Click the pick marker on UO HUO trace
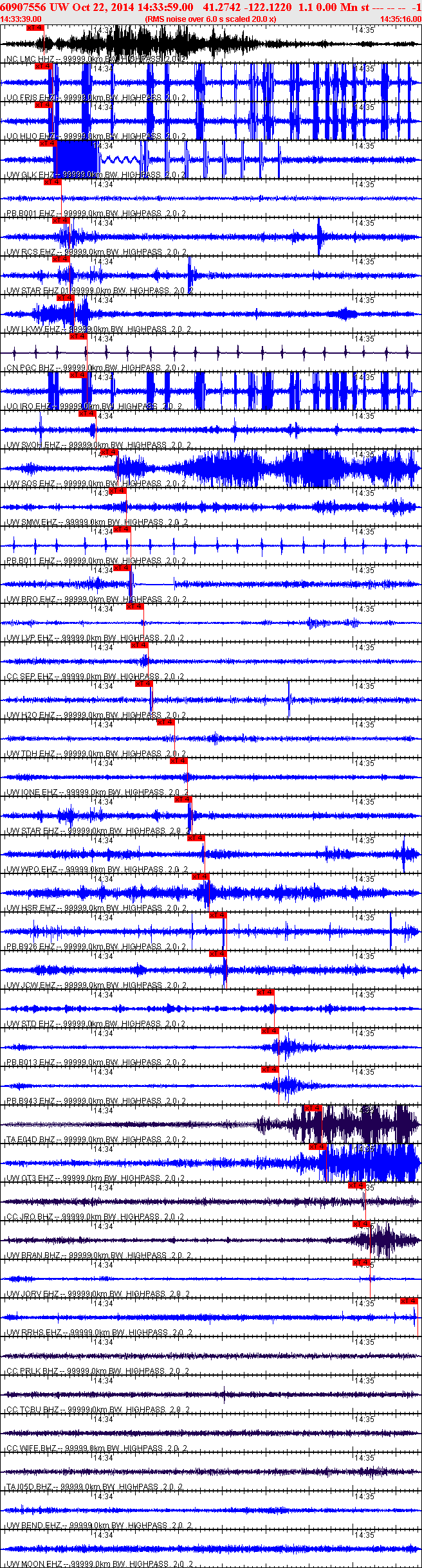Viewport: 422px width, 1568px height. coord(44,105)
